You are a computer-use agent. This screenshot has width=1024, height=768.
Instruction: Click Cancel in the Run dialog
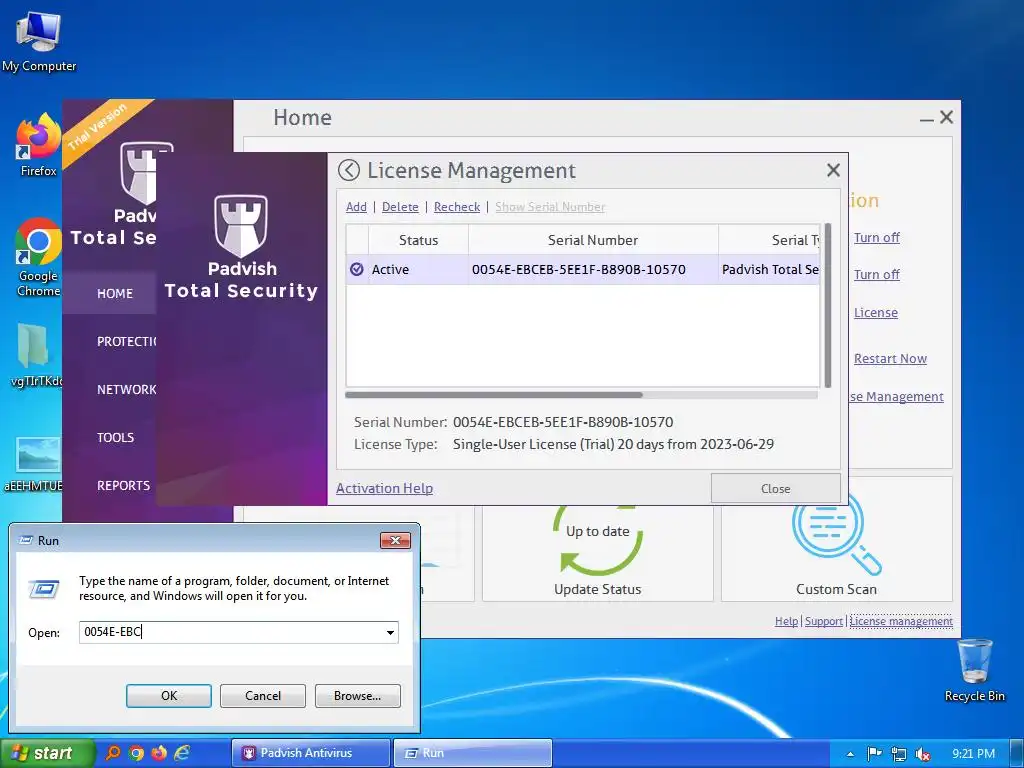[263, 696]
